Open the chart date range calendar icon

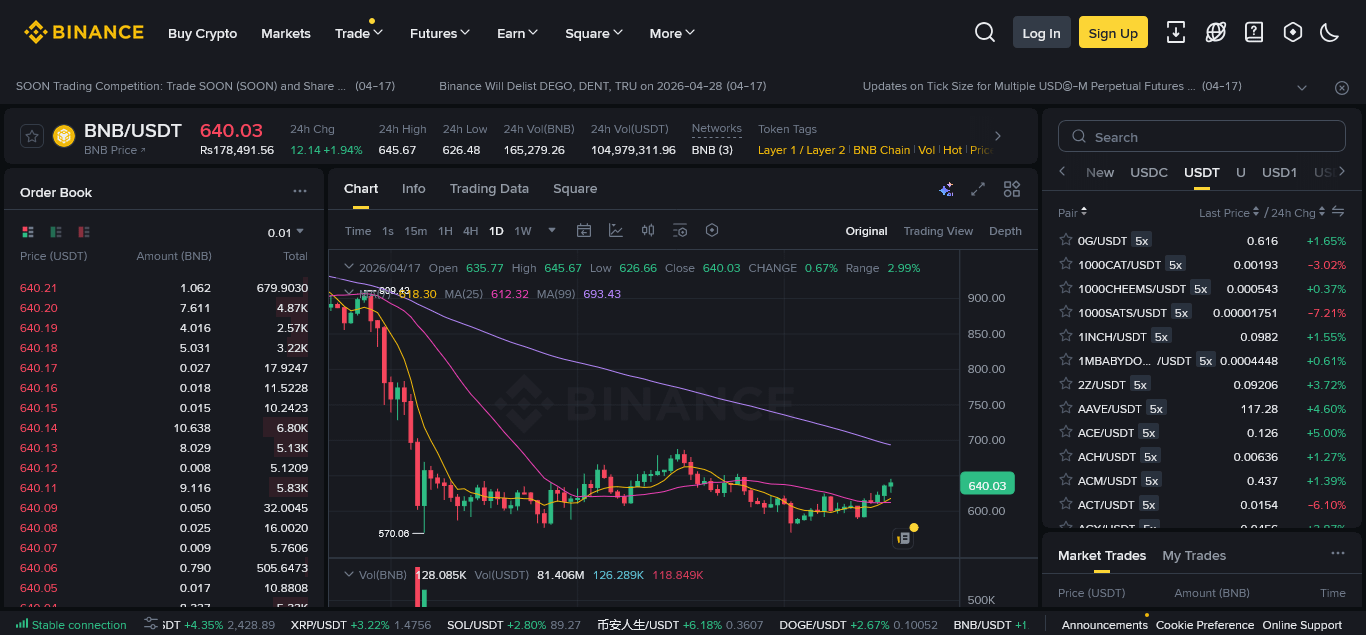tap(584, 230)
